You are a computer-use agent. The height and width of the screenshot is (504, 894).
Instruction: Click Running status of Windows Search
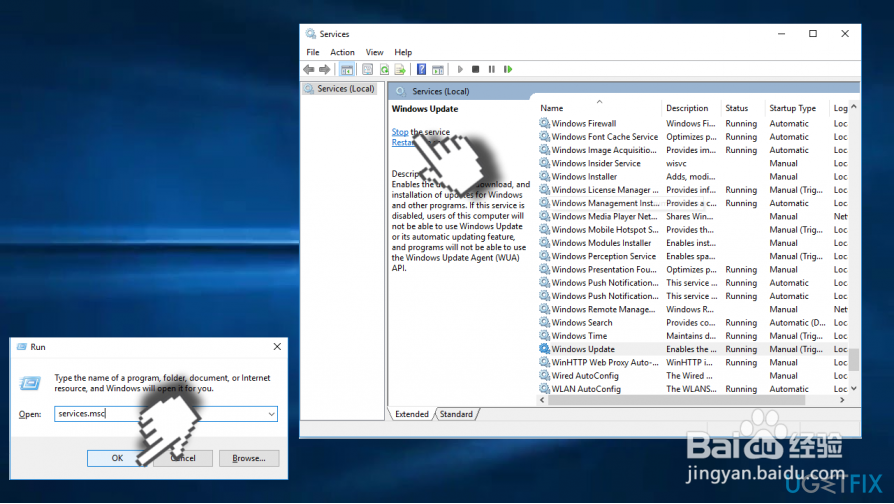[741, 322]
